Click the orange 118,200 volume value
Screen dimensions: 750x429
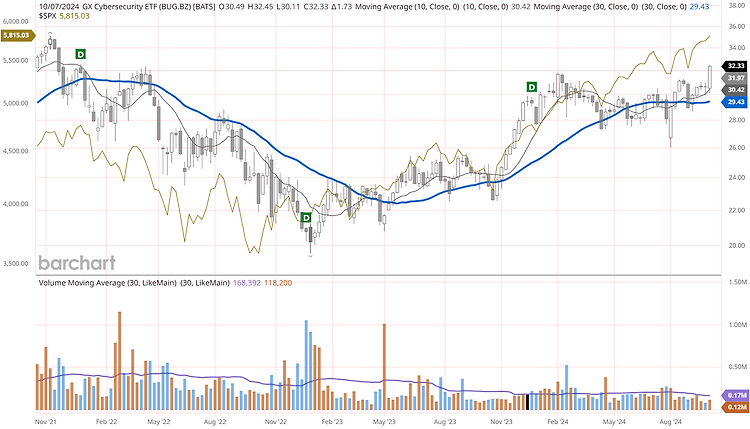278,283
